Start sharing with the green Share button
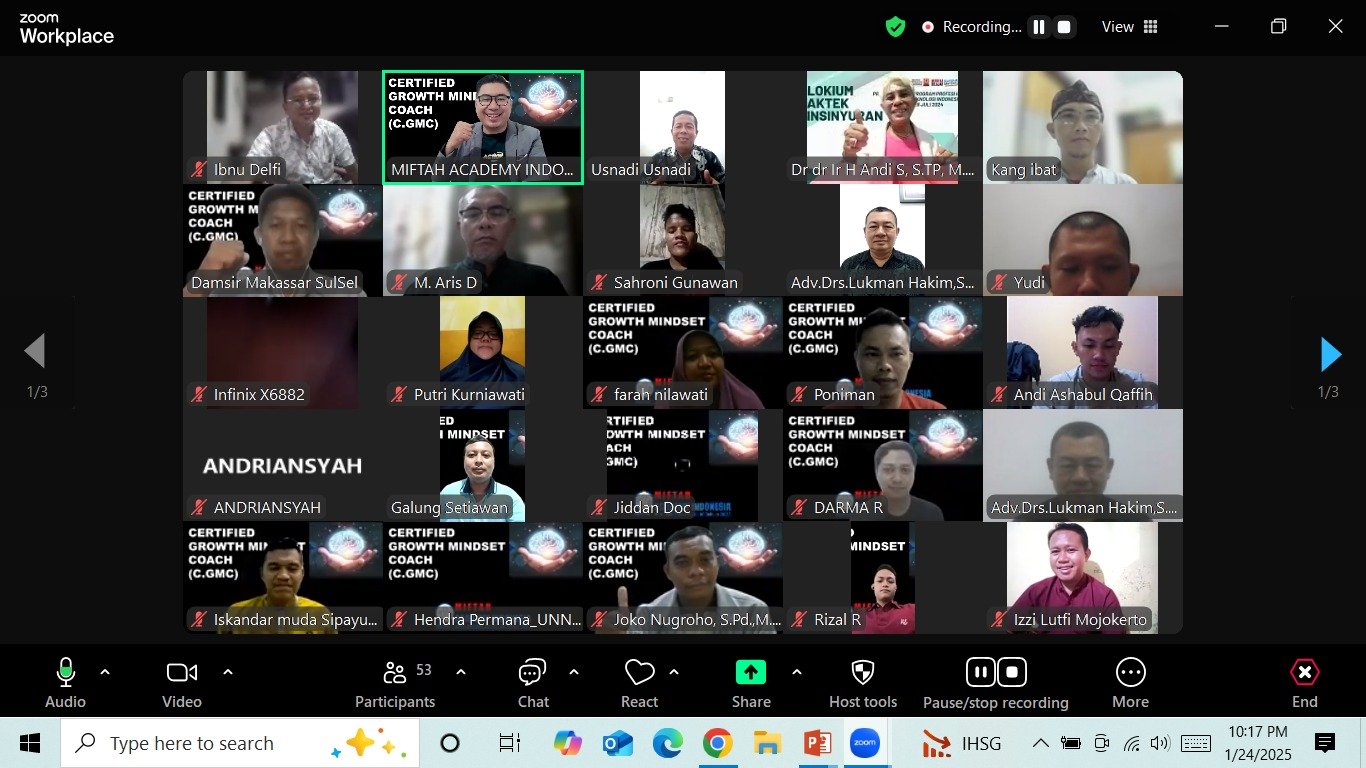The image size is (1366, 768). 750,673
